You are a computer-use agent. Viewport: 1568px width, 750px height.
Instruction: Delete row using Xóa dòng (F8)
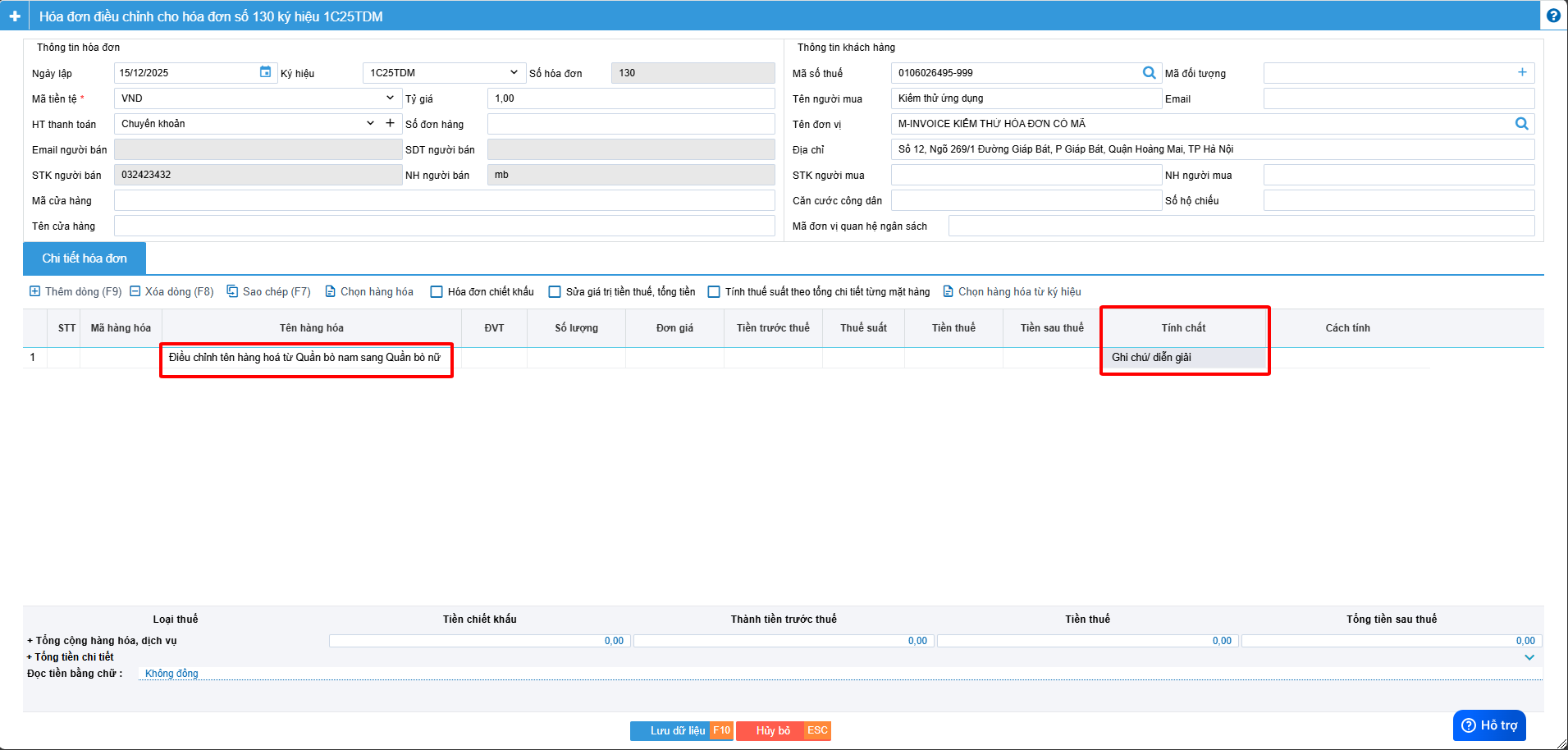click(171, 291)
